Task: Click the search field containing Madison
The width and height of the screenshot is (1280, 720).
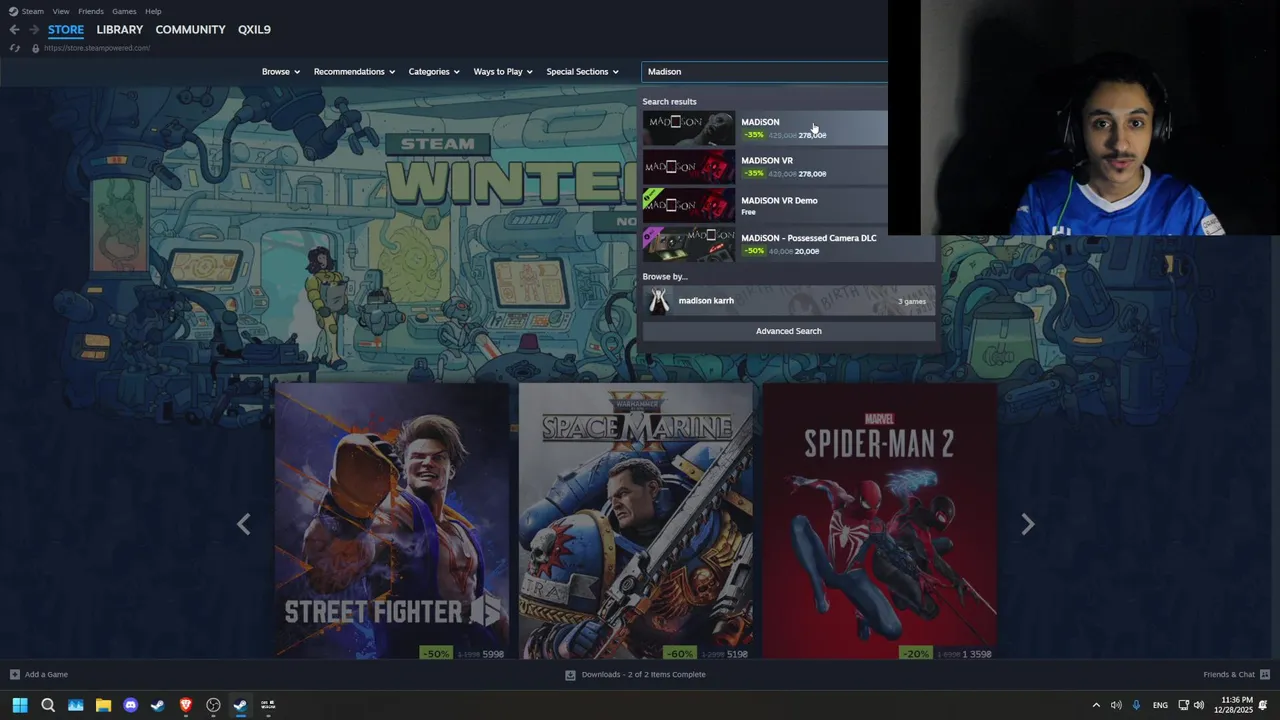Action: [x=765, y=72]
